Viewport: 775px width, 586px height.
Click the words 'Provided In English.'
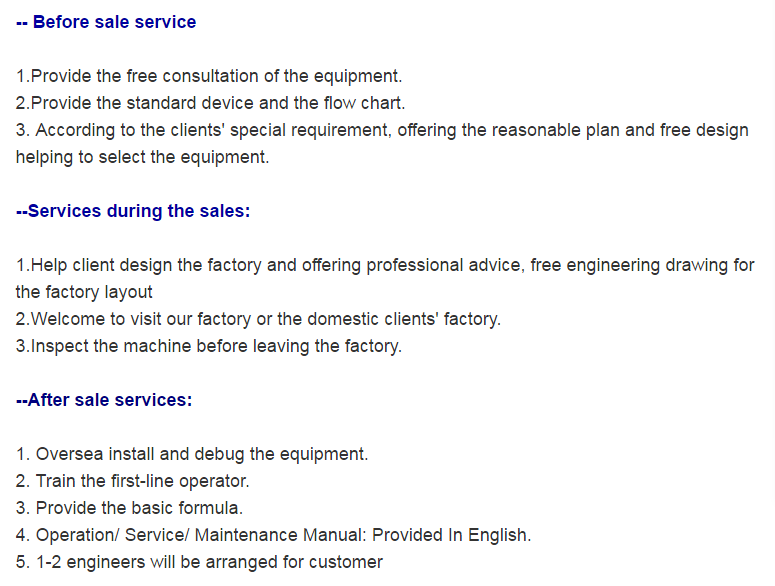451,535
